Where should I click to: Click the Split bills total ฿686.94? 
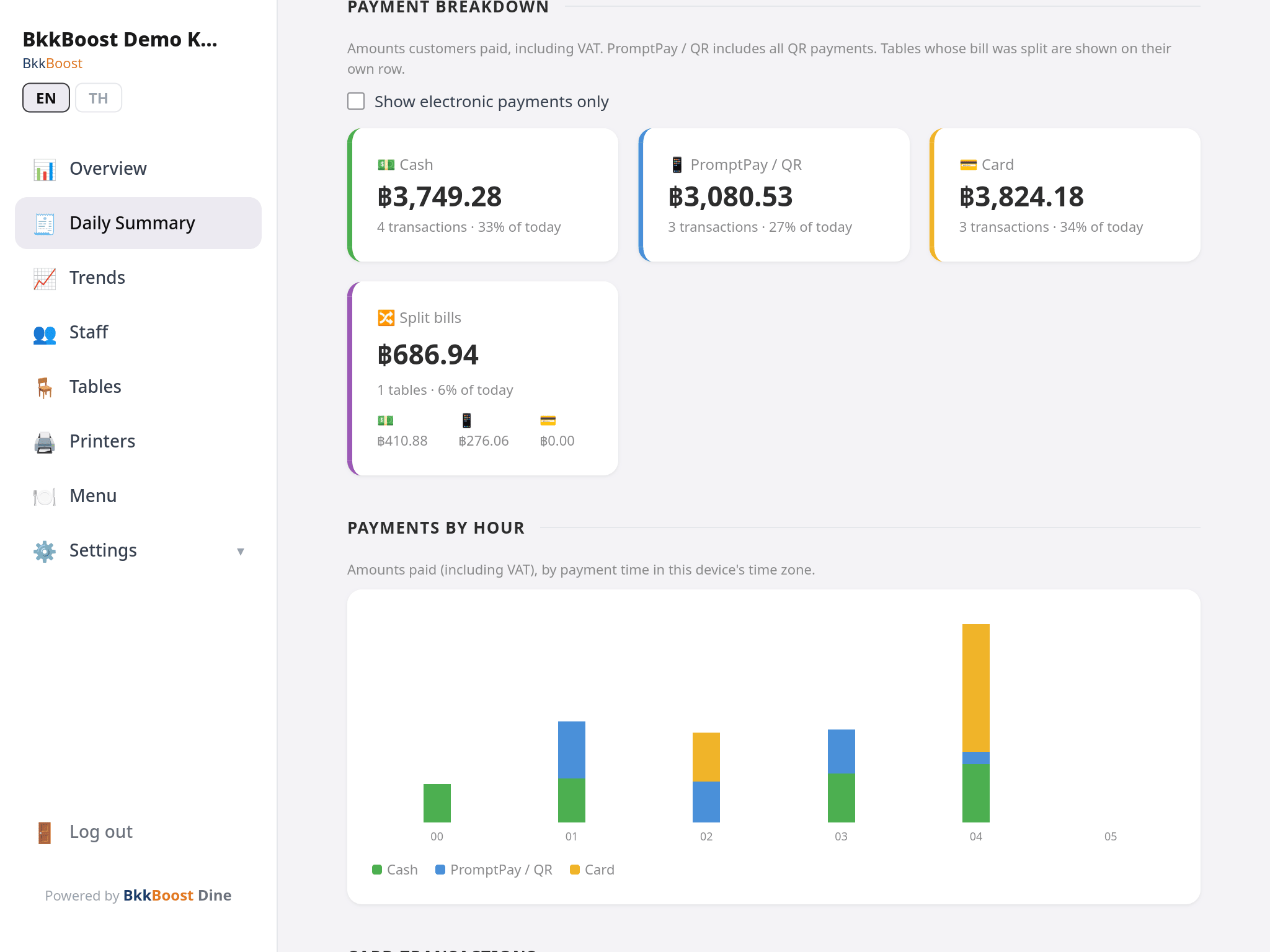[x=428, y=355]
